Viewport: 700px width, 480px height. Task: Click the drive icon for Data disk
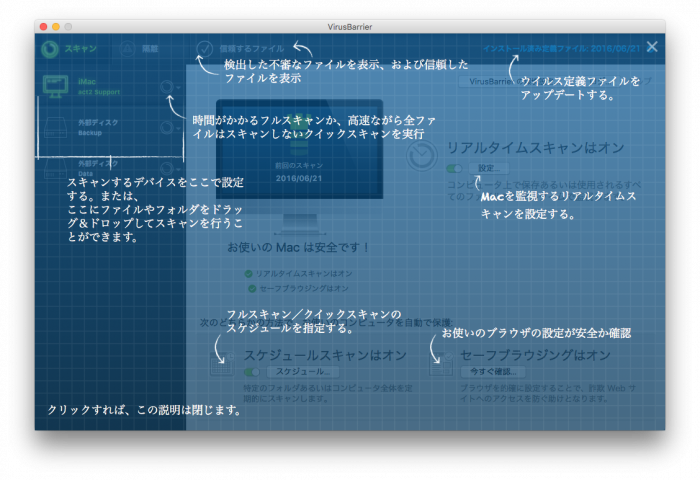tap(55, 168)
